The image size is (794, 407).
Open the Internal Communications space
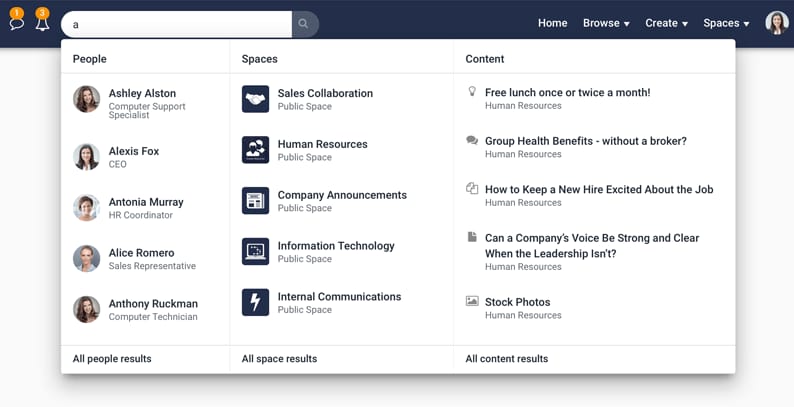pyautogui.click(x=339, y=297)
